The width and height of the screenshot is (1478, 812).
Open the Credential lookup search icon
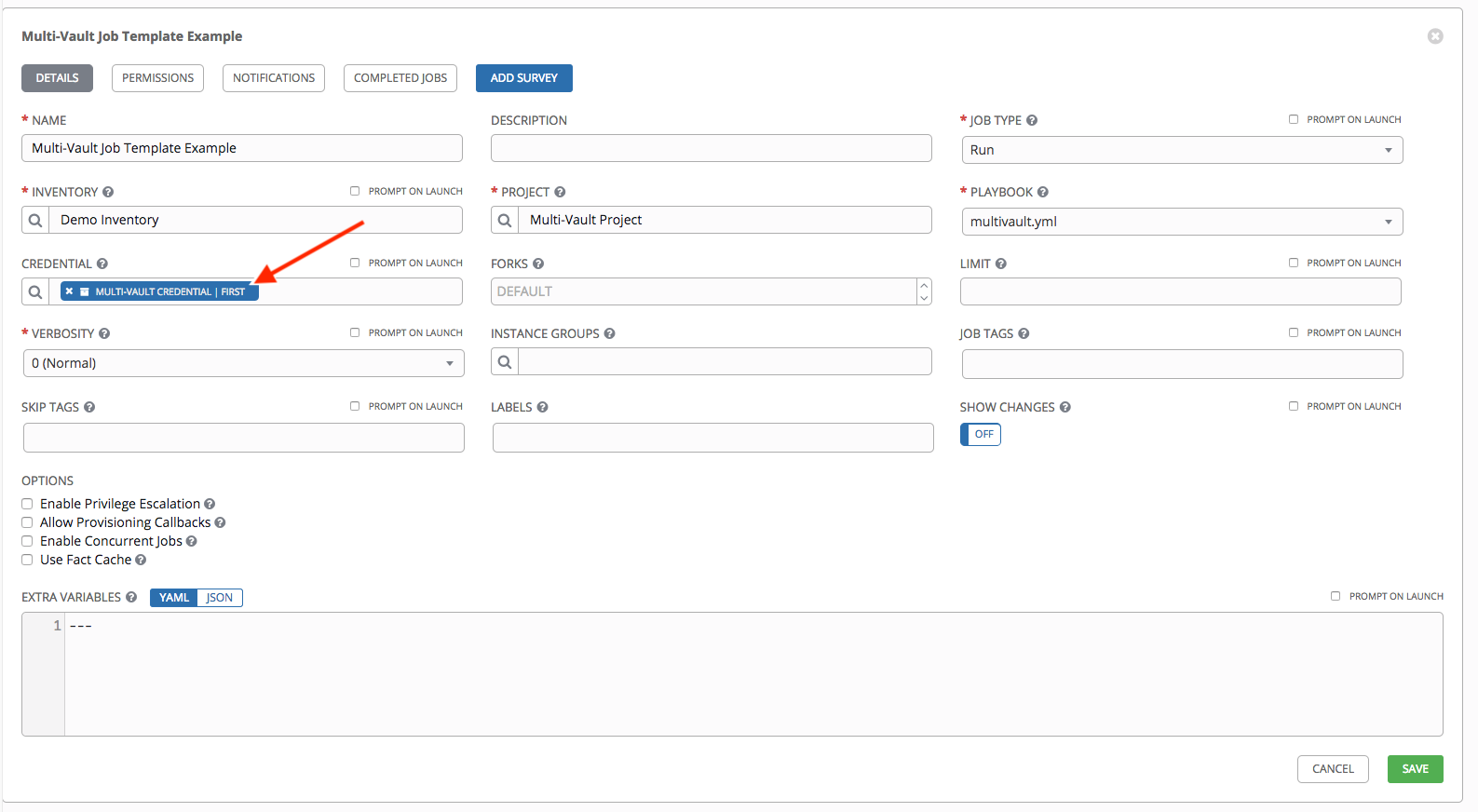[35, 291]
